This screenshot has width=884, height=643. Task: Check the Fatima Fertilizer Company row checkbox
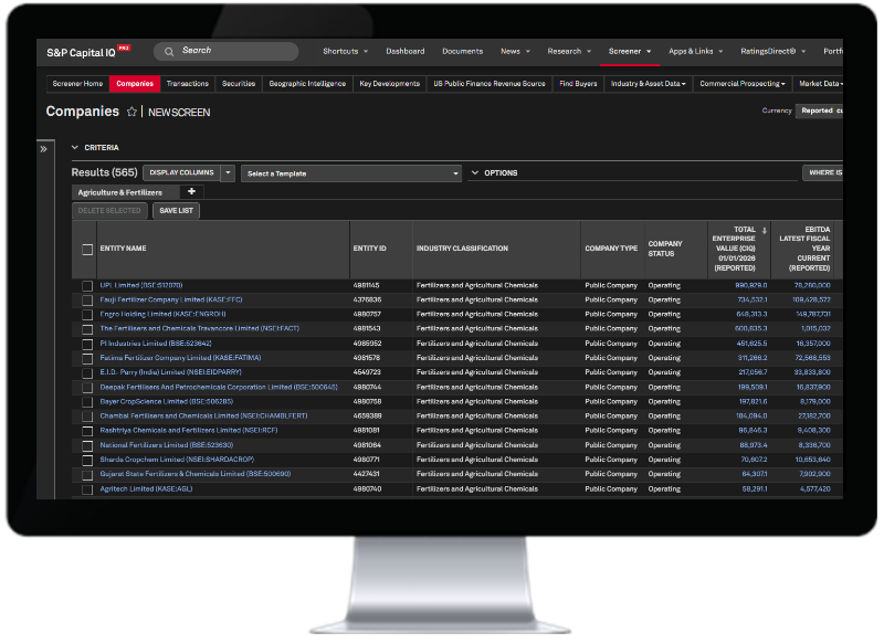(x=87, y=358)
